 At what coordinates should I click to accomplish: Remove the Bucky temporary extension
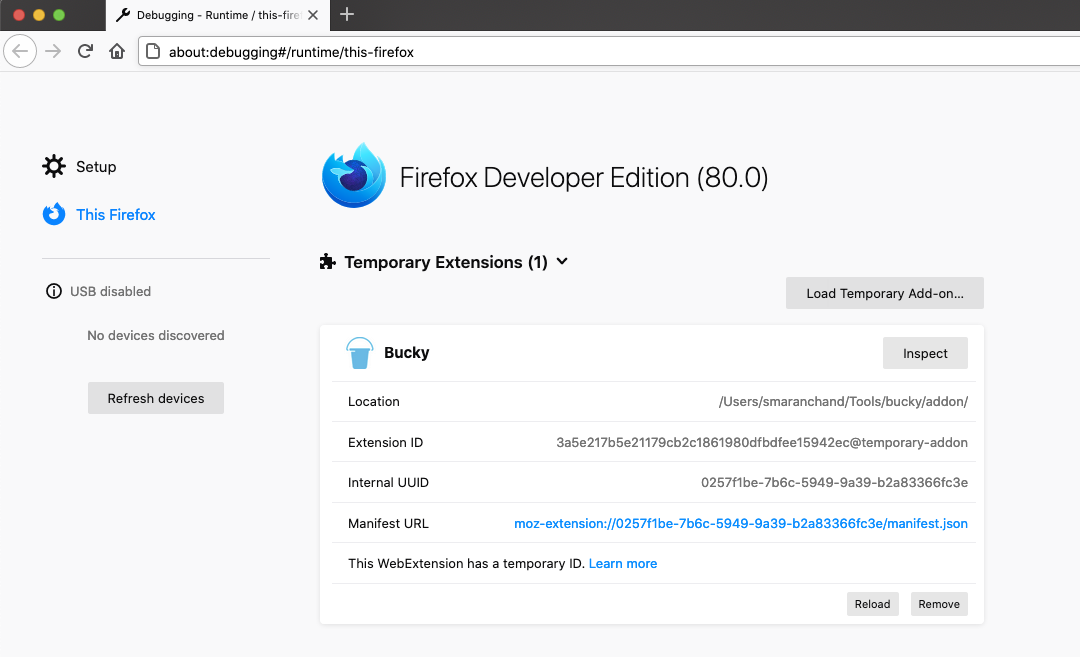(x=938, y=604)
